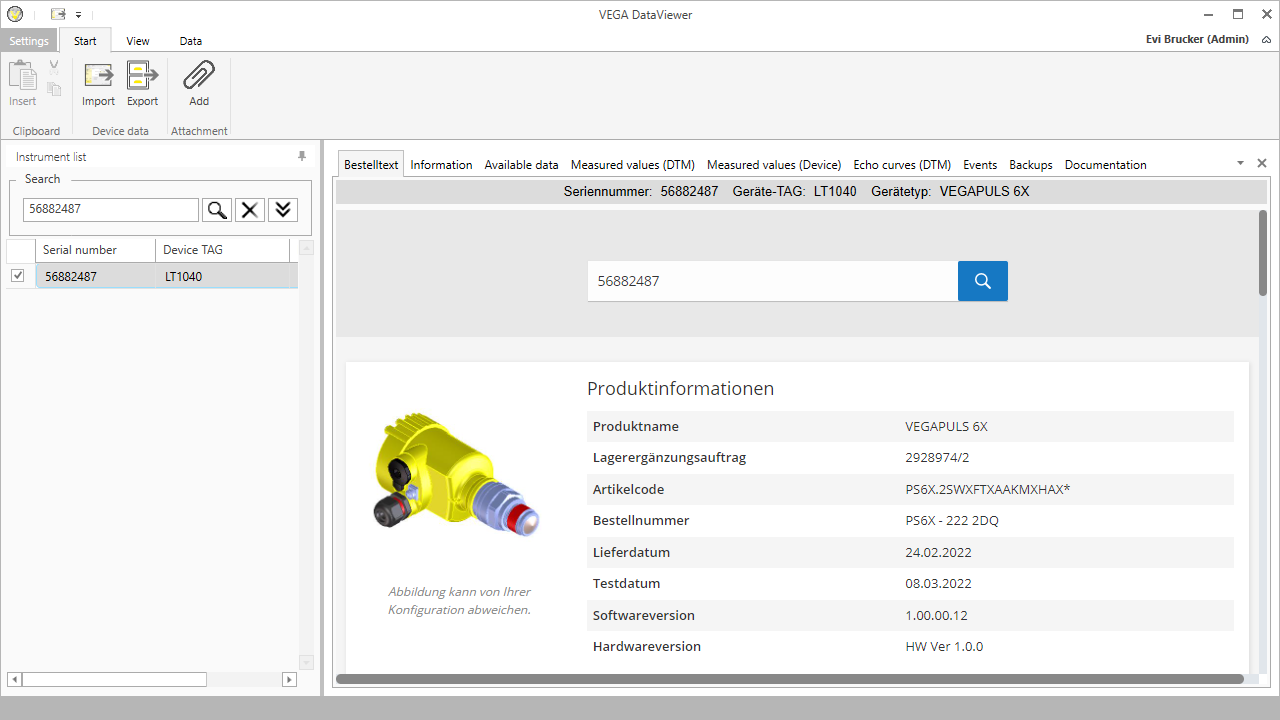
Task: Open the Settings button in ribbon
Action: (x=29, y=41)
